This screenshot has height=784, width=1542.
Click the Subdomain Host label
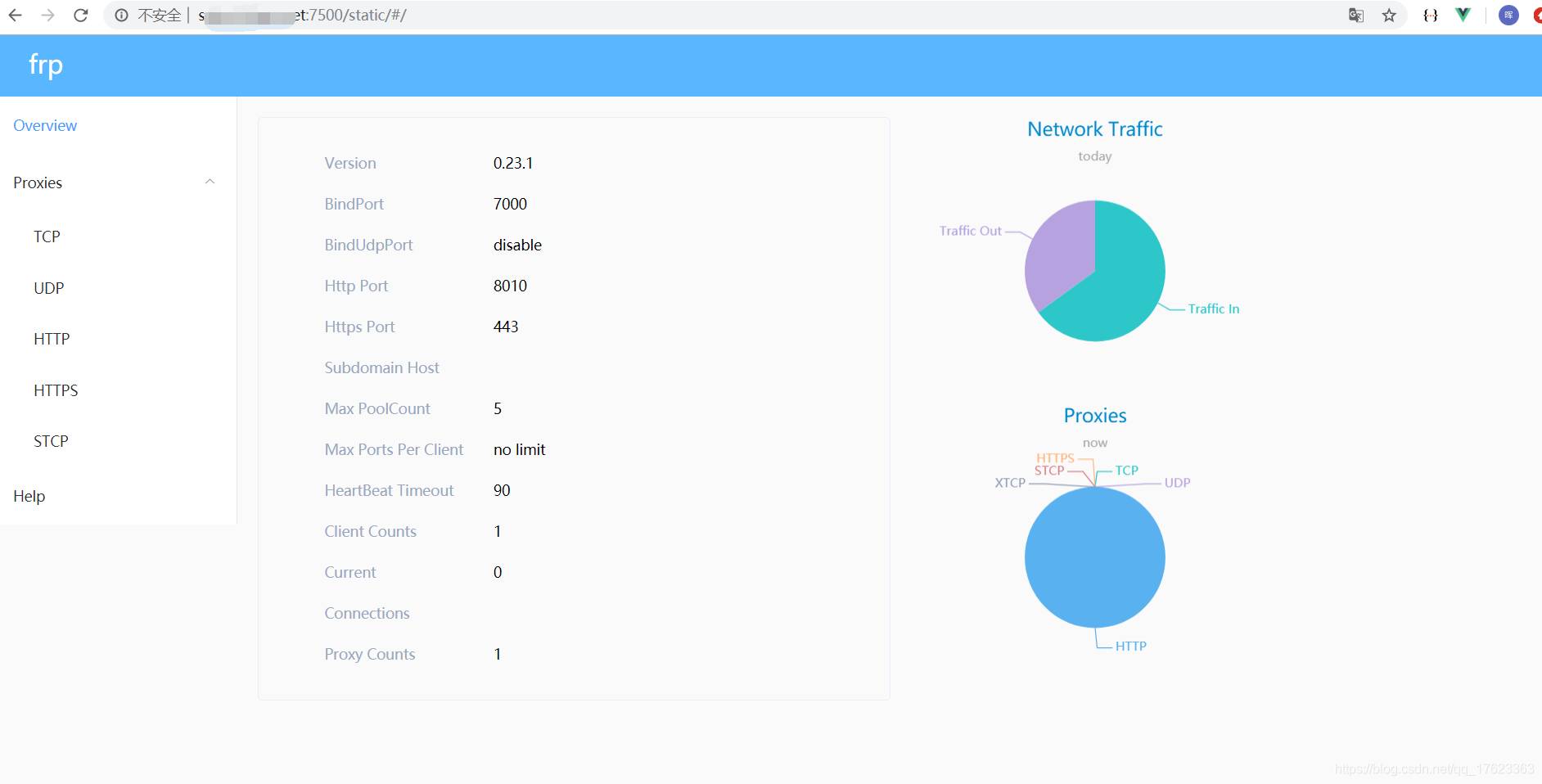tap(381, 367)
